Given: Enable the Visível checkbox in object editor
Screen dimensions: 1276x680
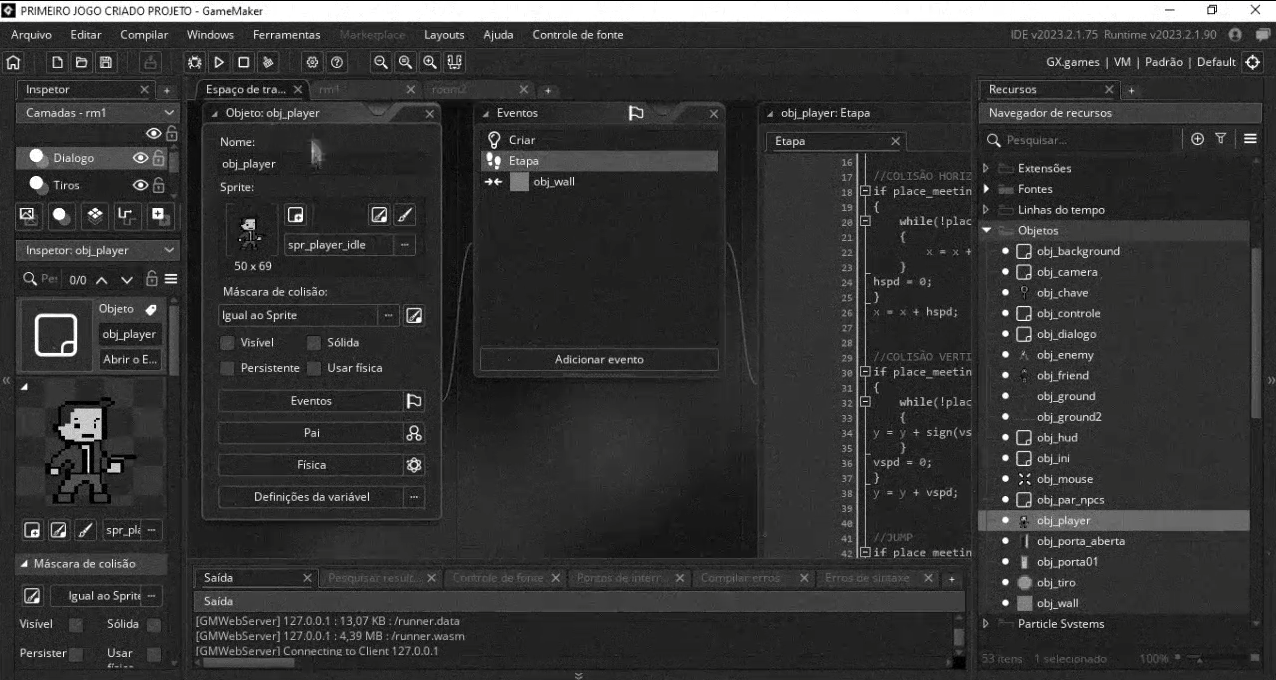Looking at the screenshot, I should coord(228,343).
